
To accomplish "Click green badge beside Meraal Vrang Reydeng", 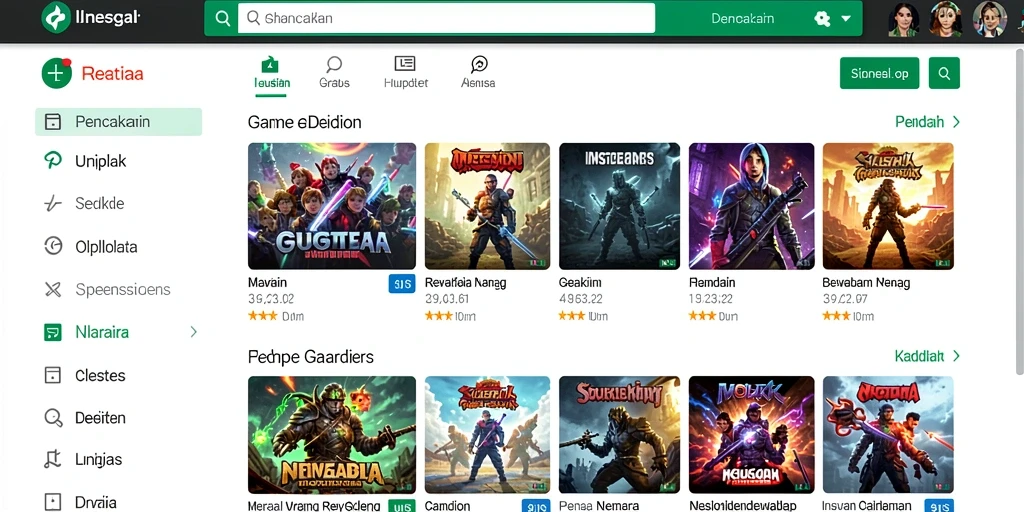I will pyautogui.click(x=402, y=506).
